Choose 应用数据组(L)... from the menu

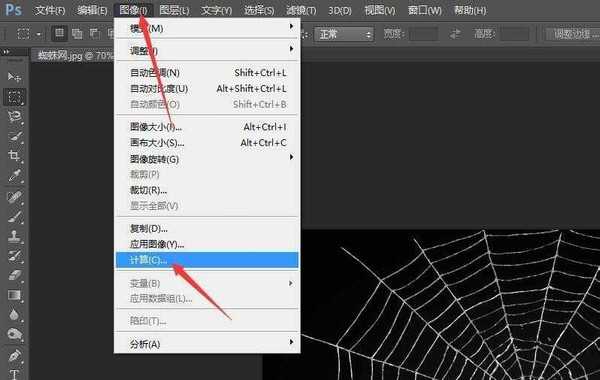point(207,298)
